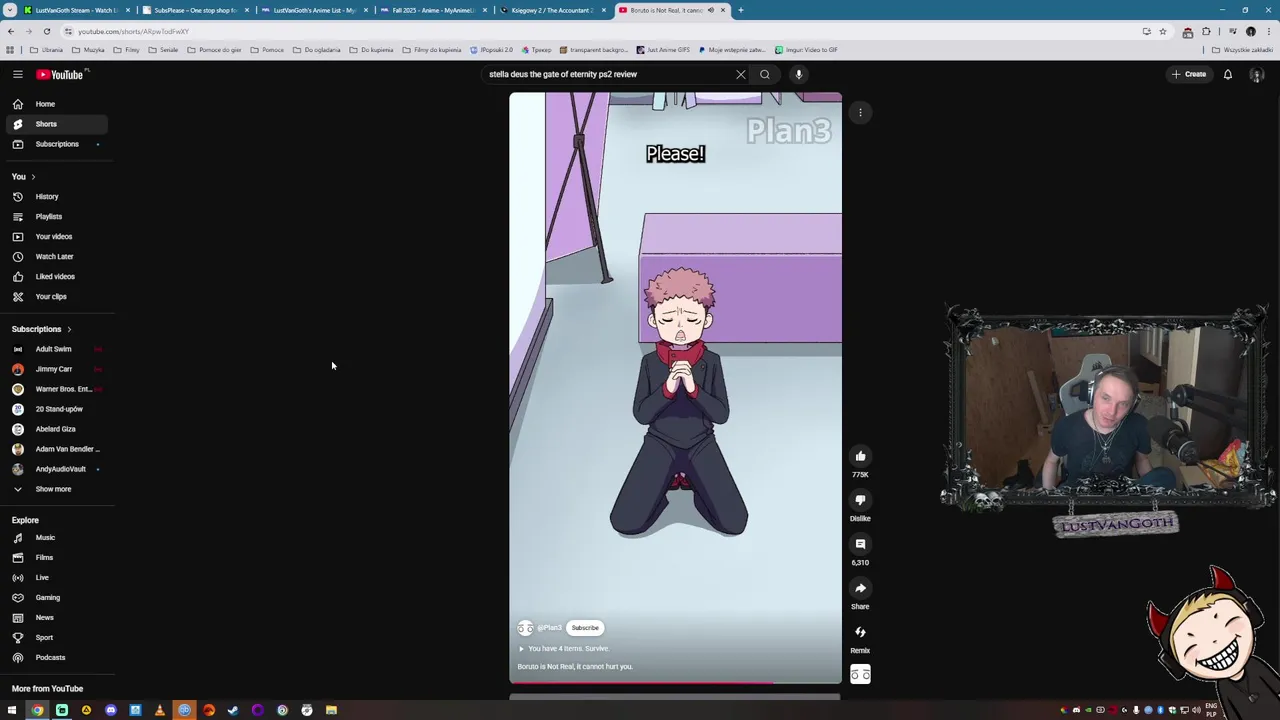Go to the YouTube logo homepage
The width and height of the screenshot is (1280, 720).
pos(62,74)
